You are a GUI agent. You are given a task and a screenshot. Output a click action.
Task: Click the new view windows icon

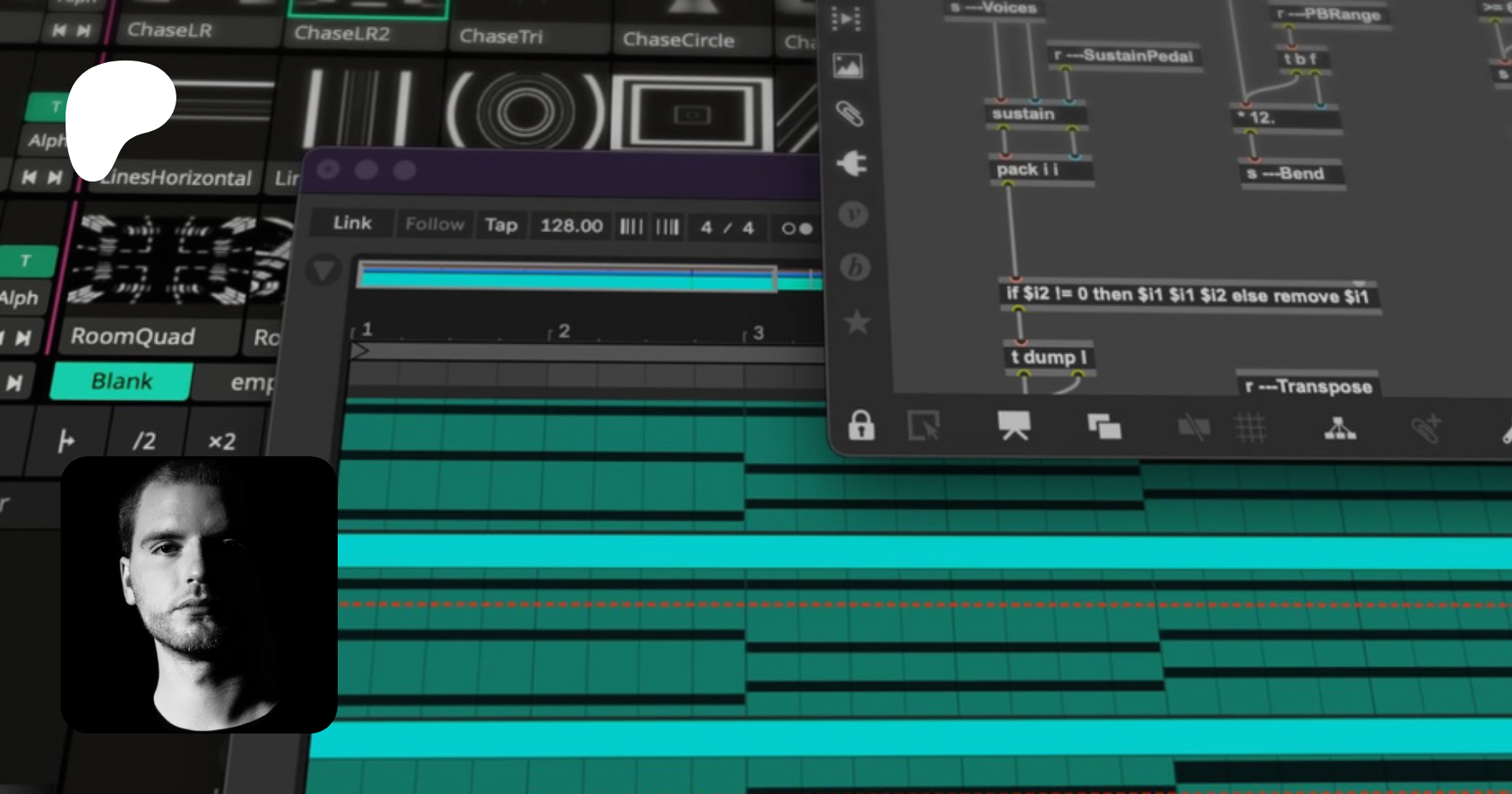point(1104,427)
